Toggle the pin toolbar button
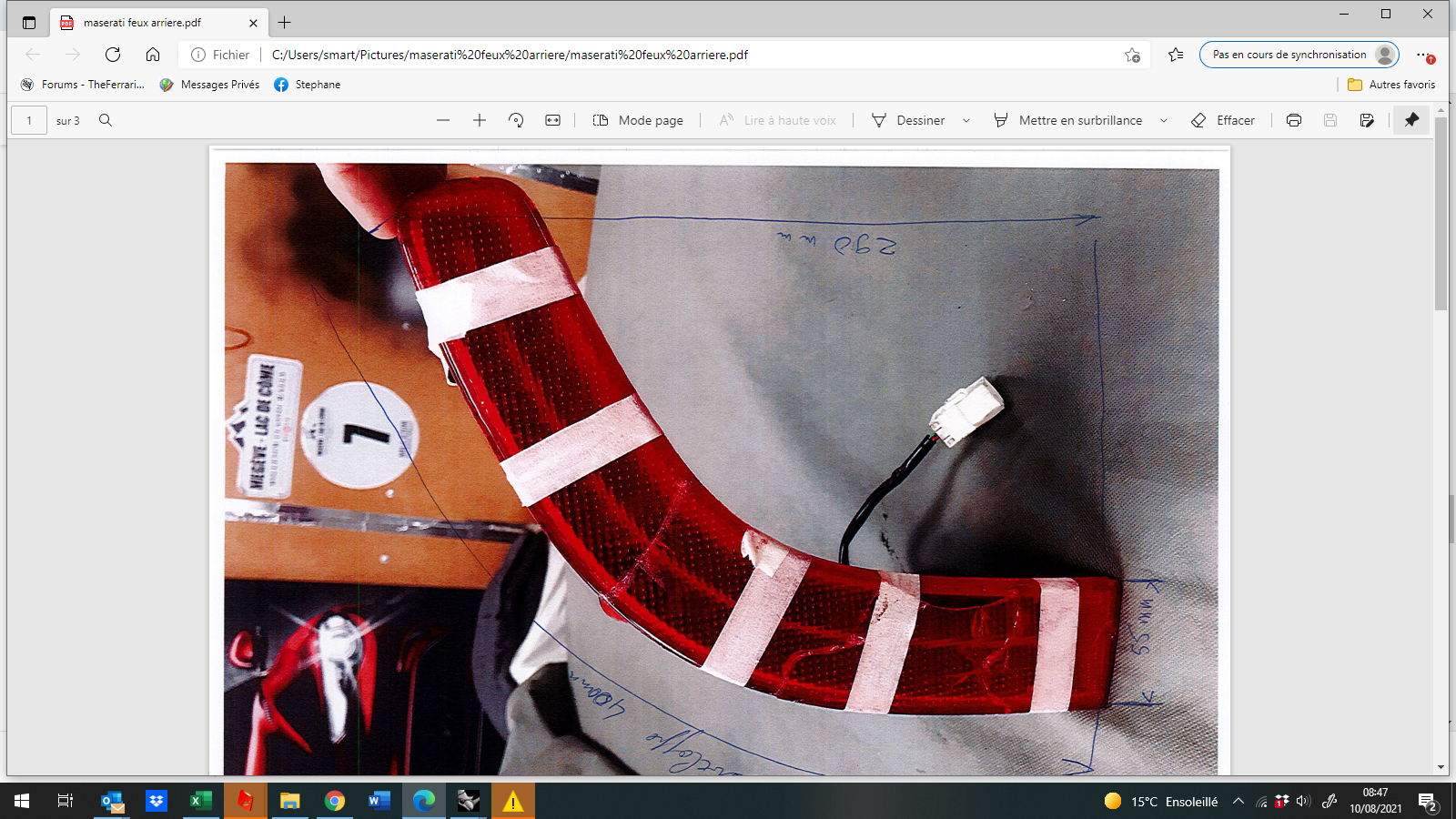 1411,120
